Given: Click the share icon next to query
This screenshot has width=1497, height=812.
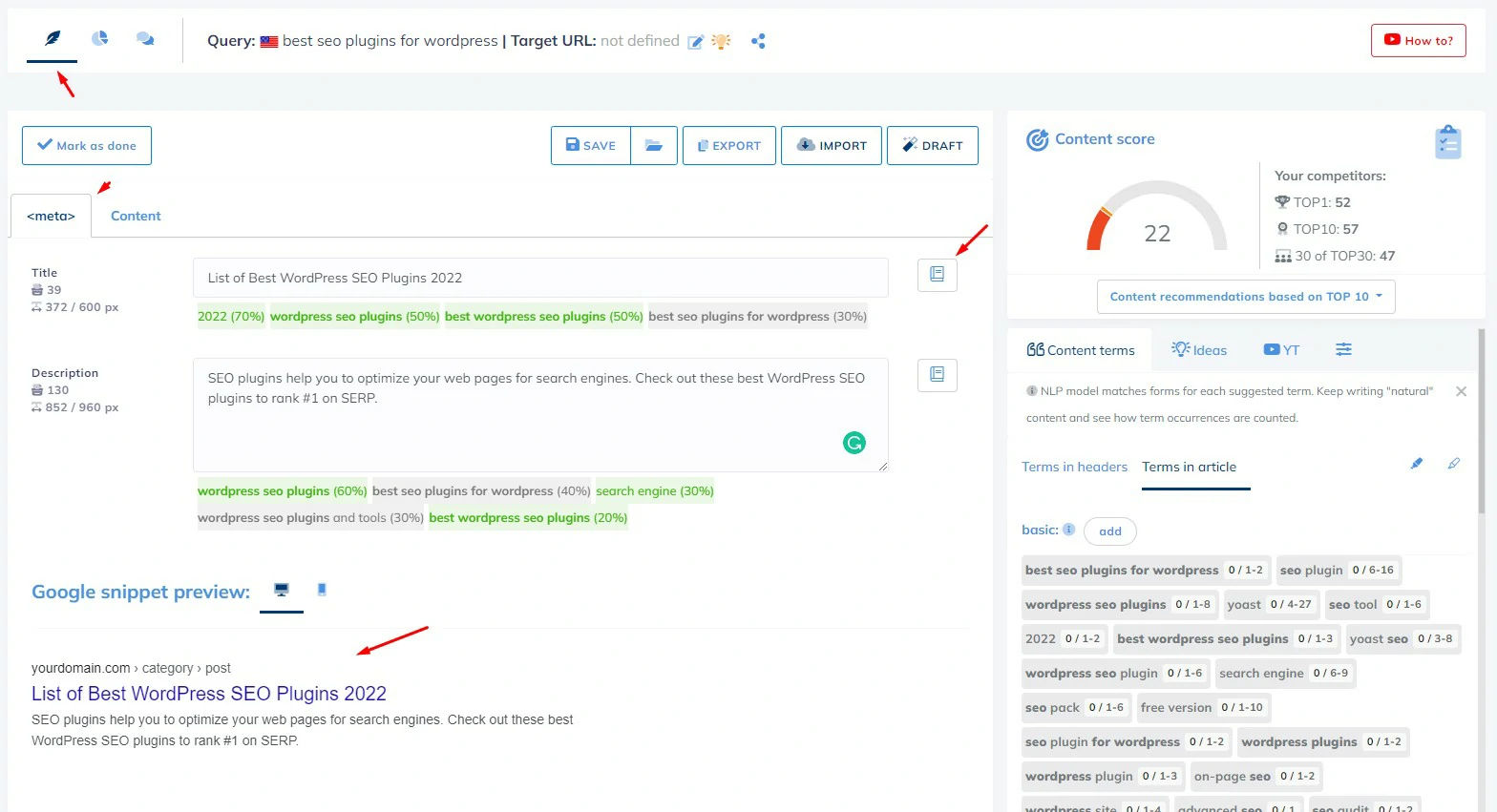Looking at the screenshot, I should click(758, 41).
